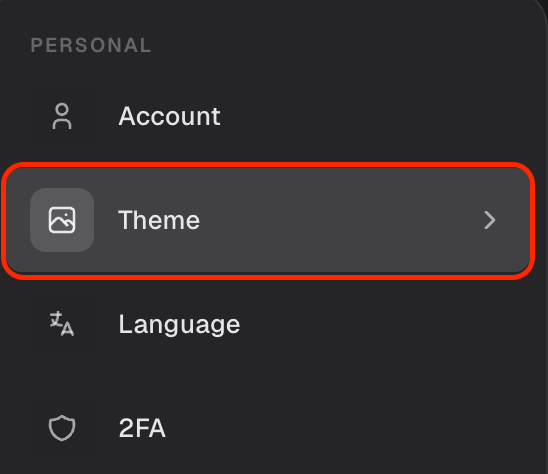Click the Account person icon
This screenshot has height=474, width=548.
62,116
